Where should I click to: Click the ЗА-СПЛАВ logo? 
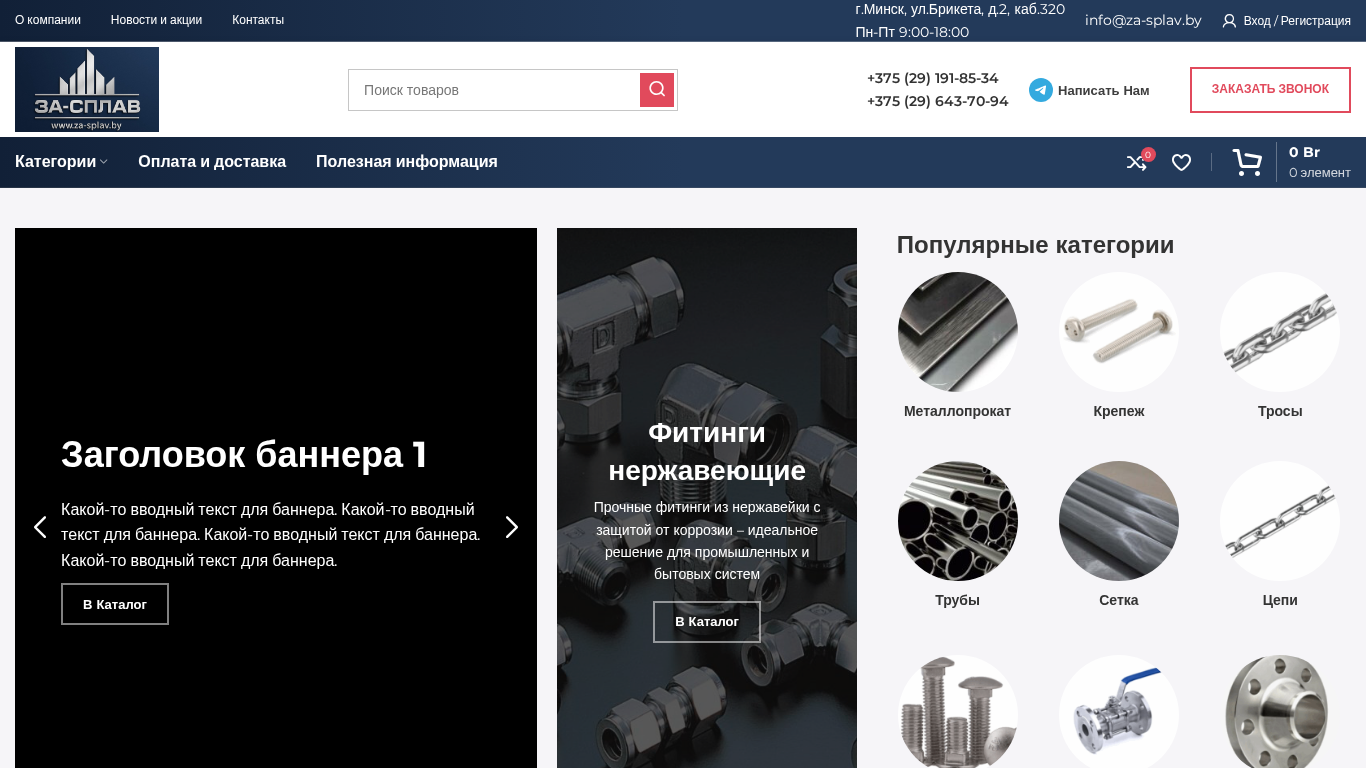click(87, 89)
